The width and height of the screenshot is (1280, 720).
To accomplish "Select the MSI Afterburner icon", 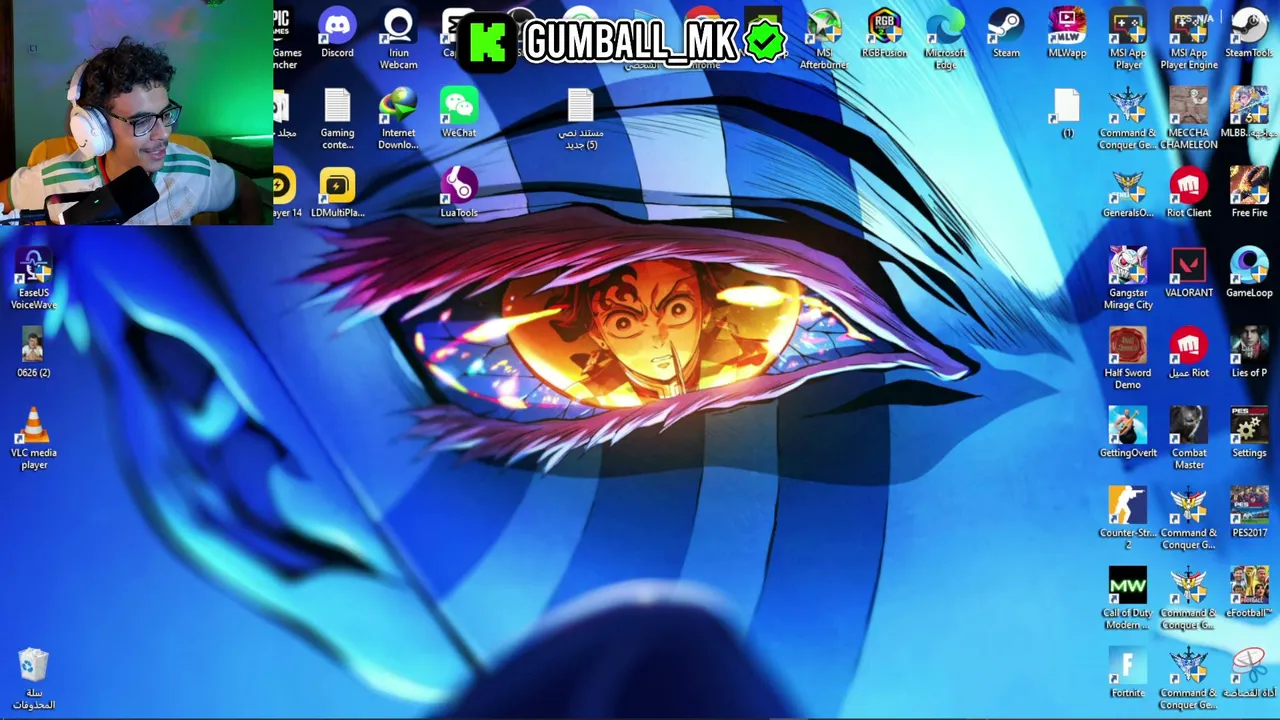I will (824, 39).
